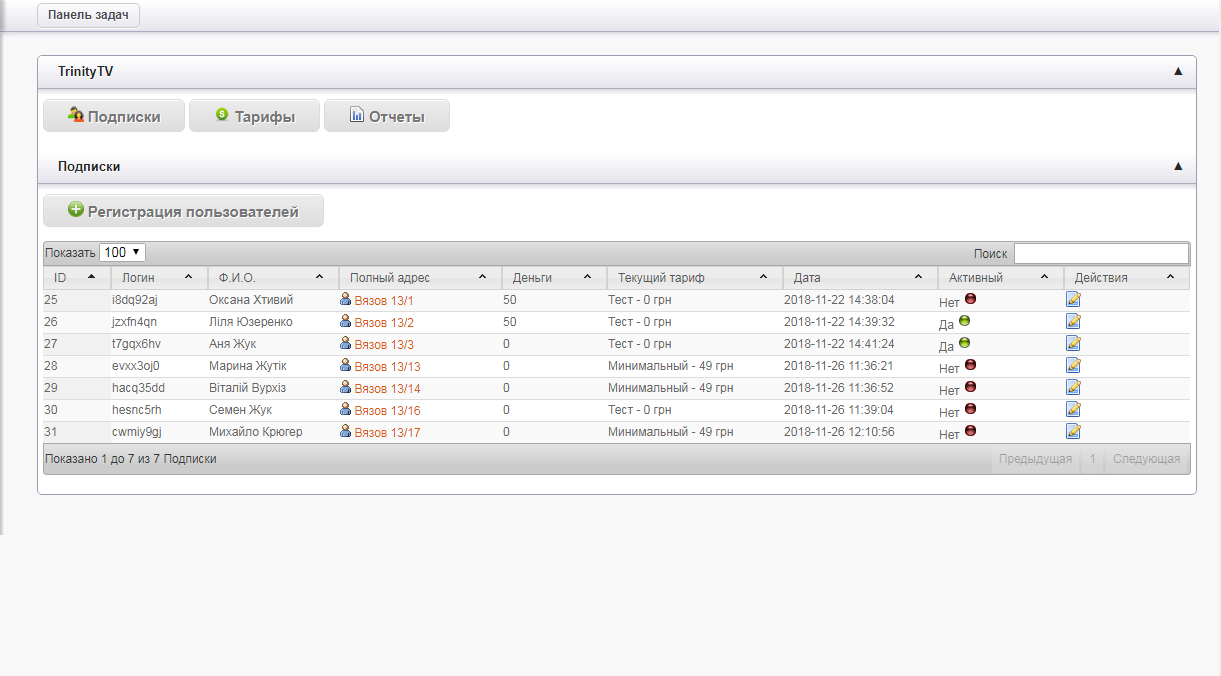Viewport: 1221px width, 676px height.
Task: Open edit action for Михайло Крюгер
Action: pos(1073,431)
